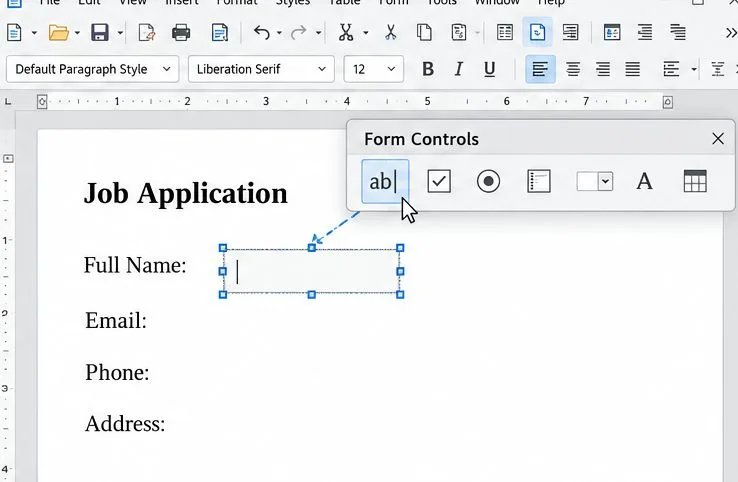Open print preview icon beside the printer
Screen dimensions: 738x482
(x=219, y=33)
